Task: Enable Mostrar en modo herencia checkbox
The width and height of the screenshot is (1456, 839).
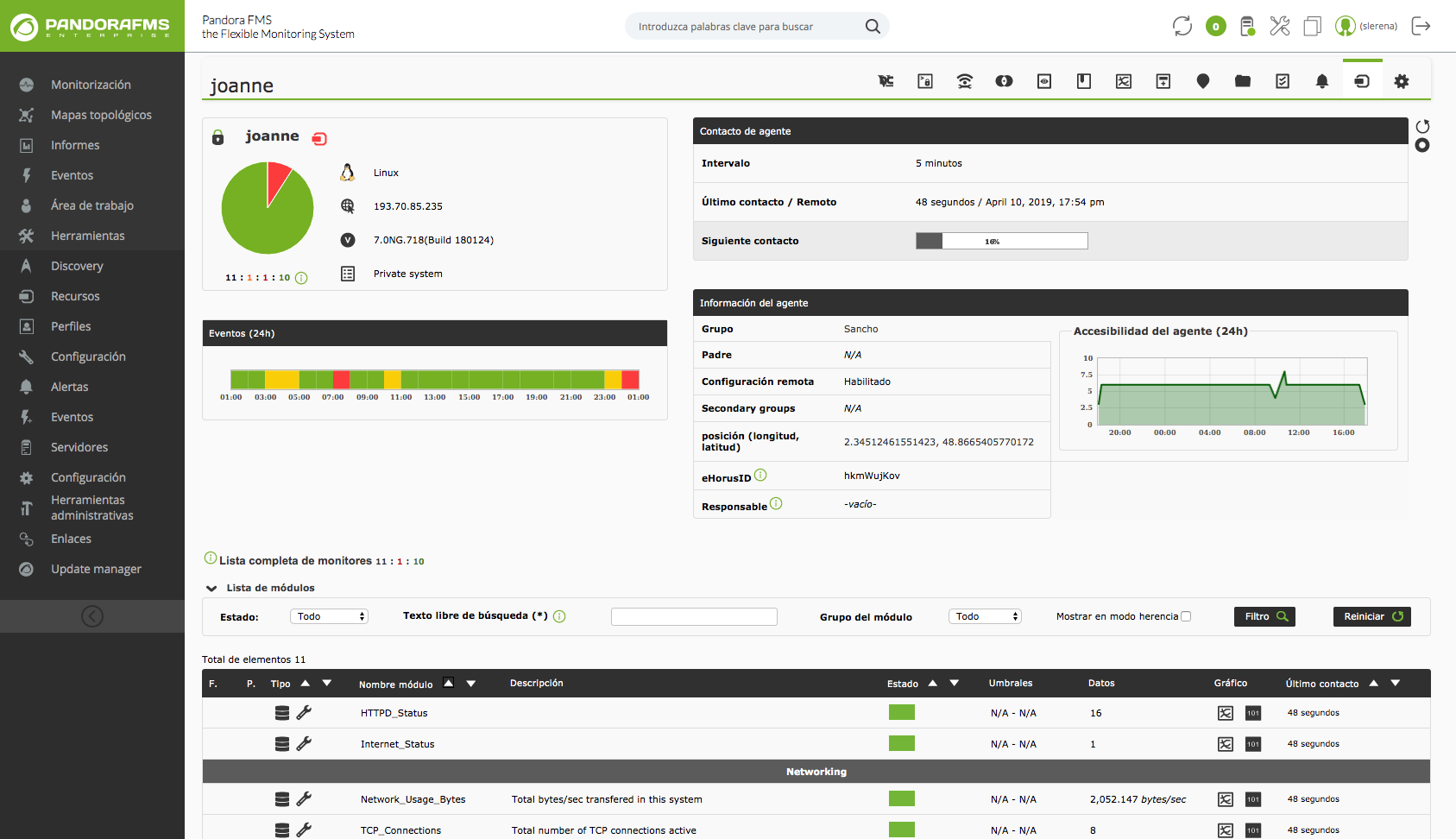Action: point(1186,616)
